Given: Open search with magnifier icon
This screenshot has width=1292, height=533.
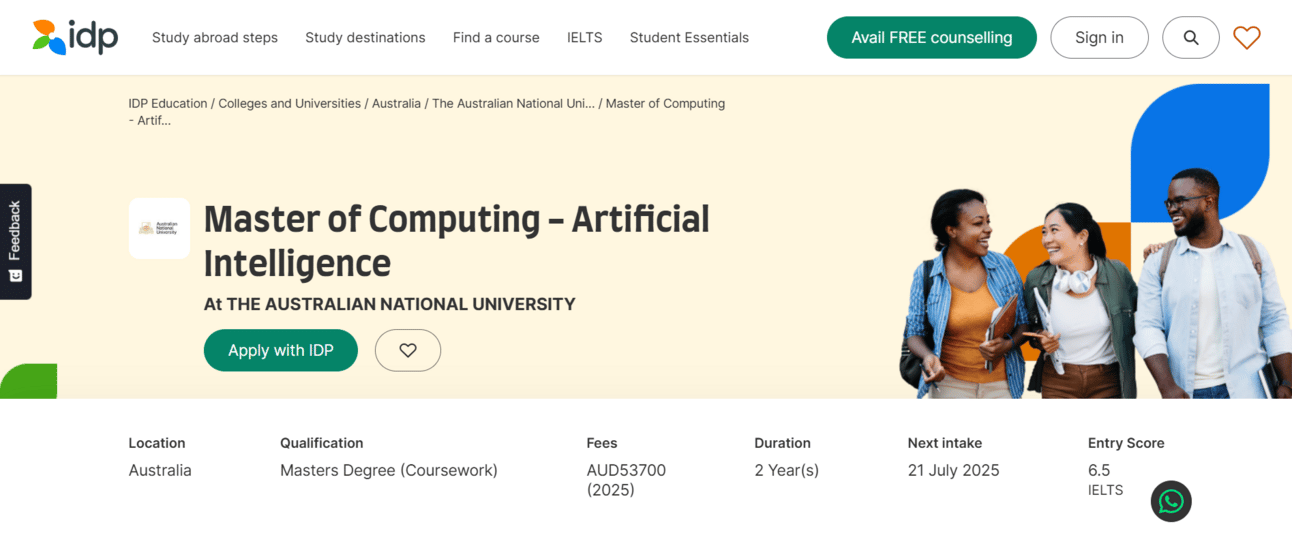Looking at the screenshot, I should pos(1191,38).
